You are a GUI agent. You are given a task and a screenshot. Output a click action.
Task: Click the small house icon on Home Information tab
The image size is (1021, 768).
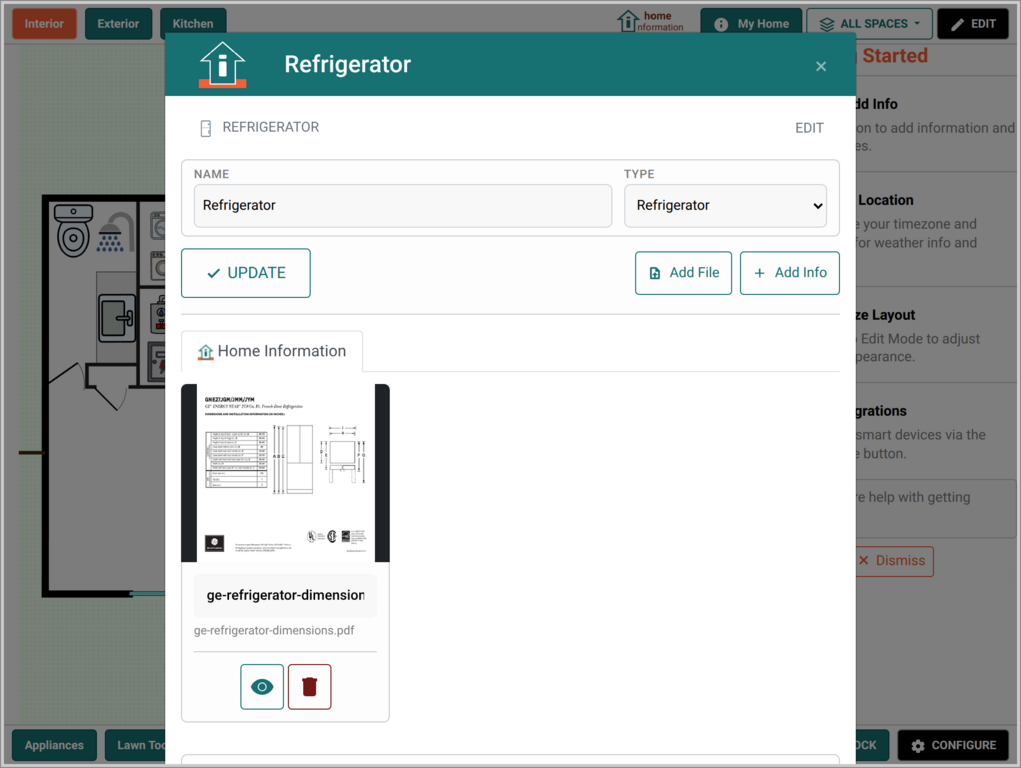206,352
